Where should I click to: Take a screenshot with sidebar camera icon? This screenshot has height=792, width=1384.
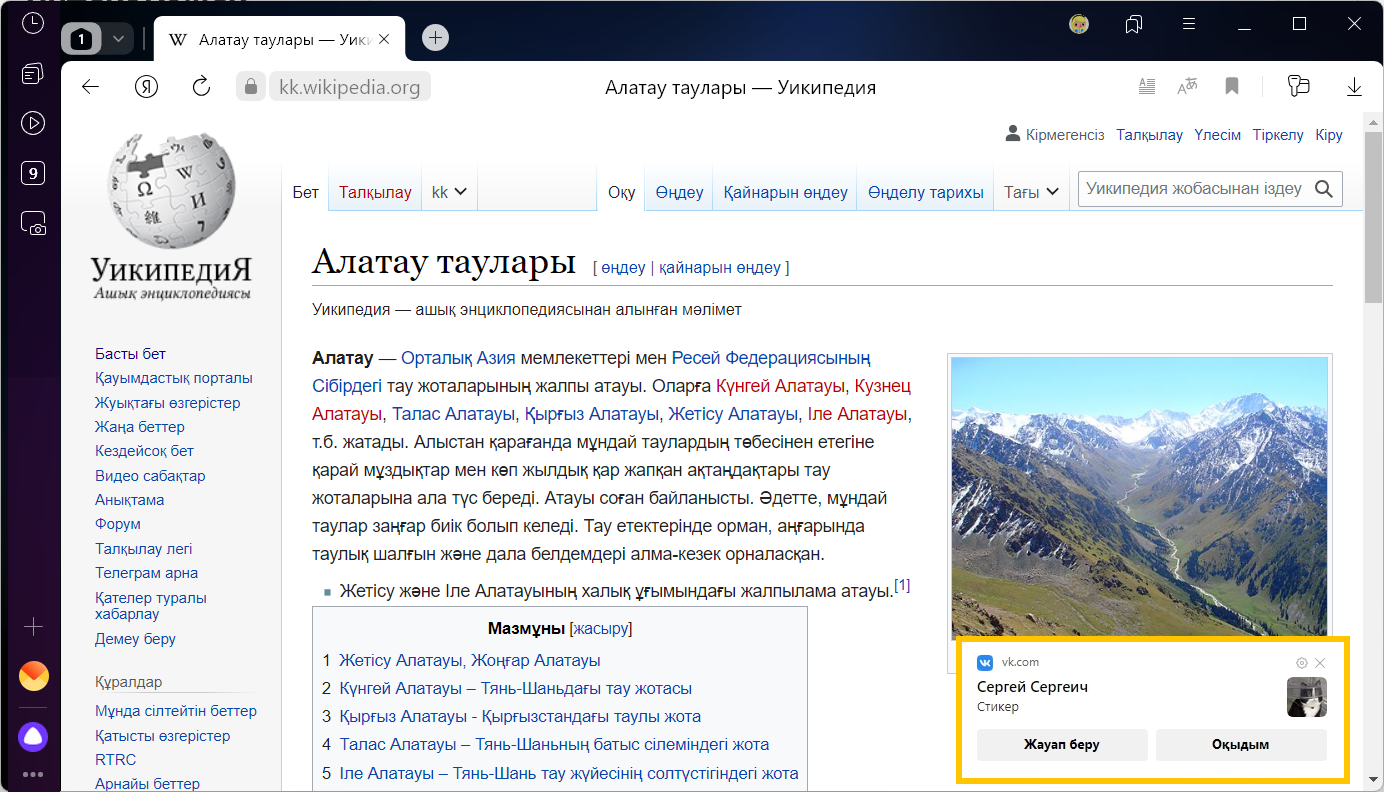tap(33, 224)
